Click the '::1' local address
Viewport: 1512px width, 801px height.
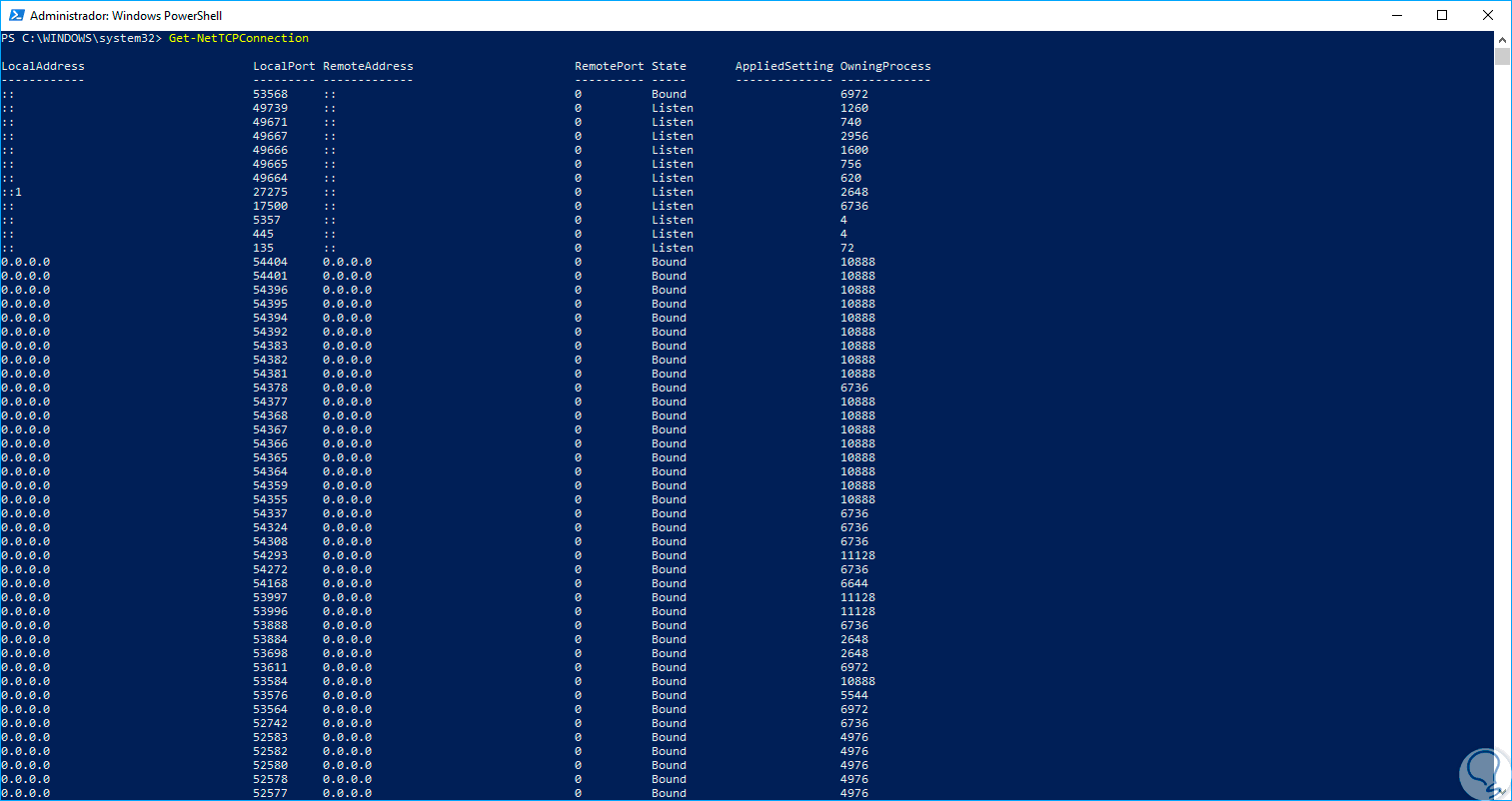click(11, 192)
